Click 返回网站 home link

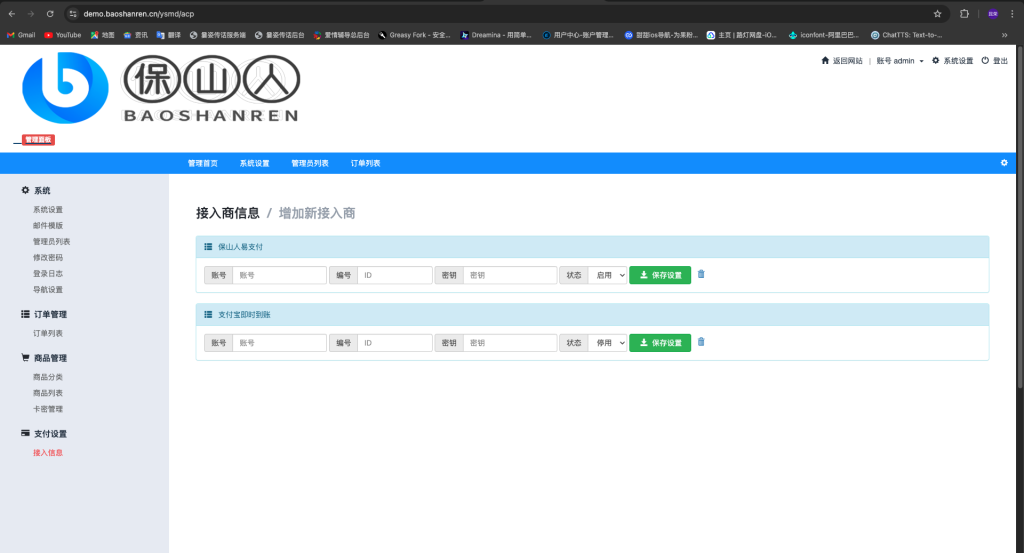click(x=842, y=61)
